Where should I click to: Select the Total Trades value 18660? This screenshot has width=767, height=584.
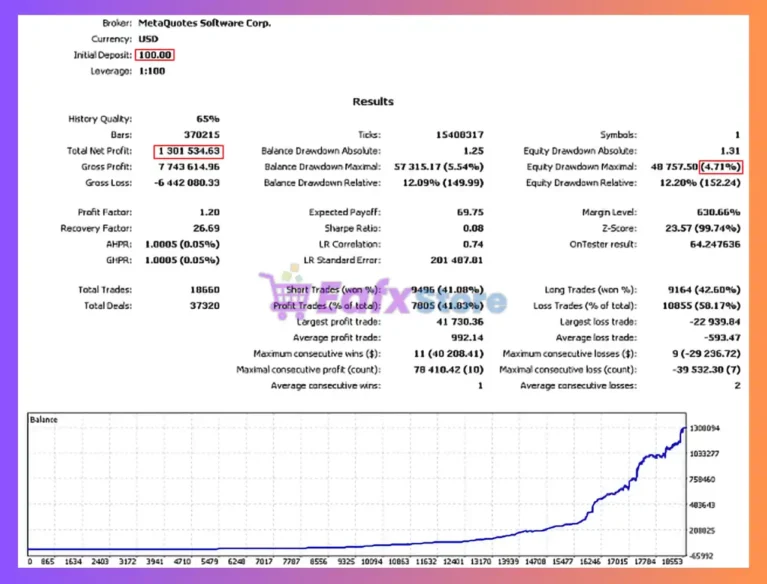point(205,290)
